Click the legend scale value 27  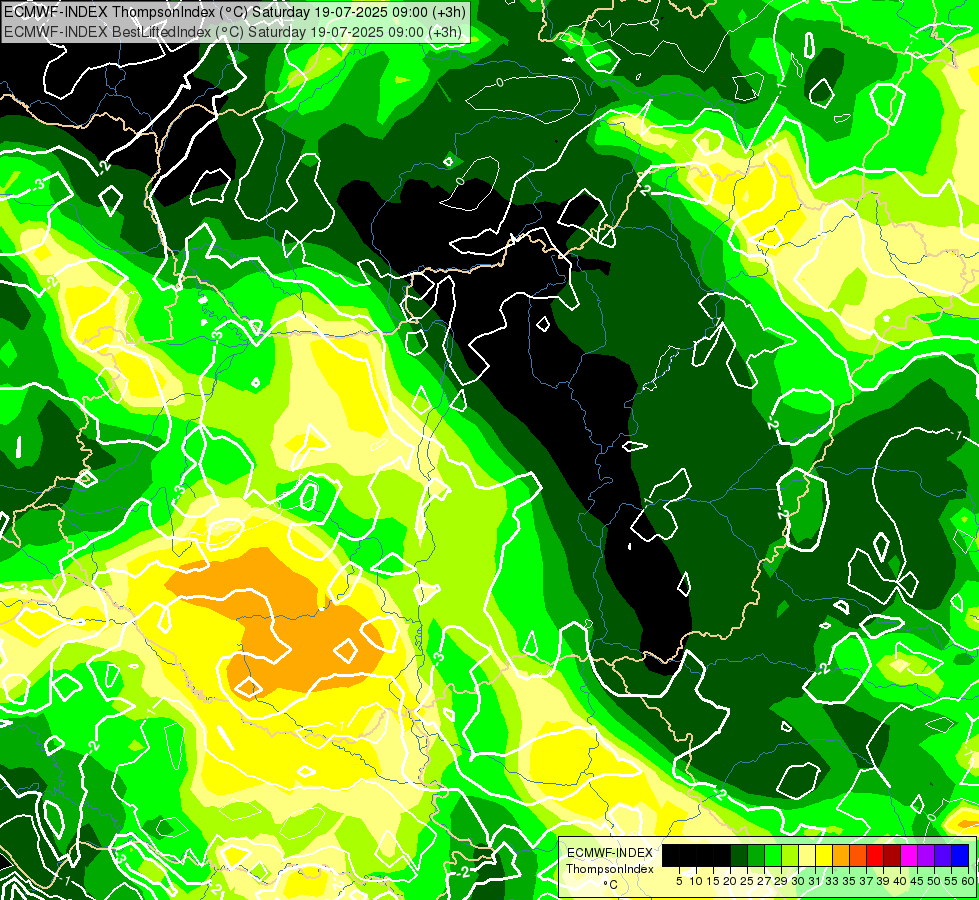[764, 881]
